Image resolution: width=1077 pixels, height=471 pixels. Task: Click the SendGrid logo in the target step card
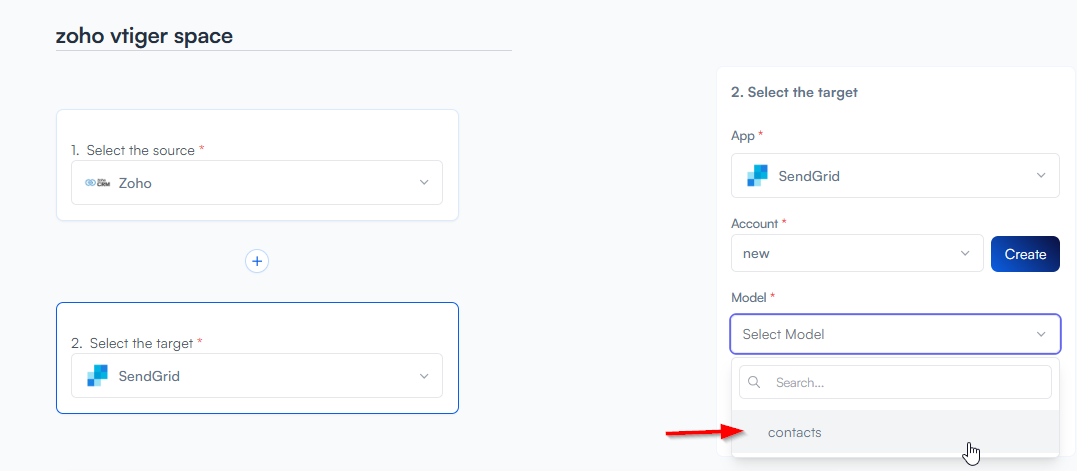click(x=97, y=376)
